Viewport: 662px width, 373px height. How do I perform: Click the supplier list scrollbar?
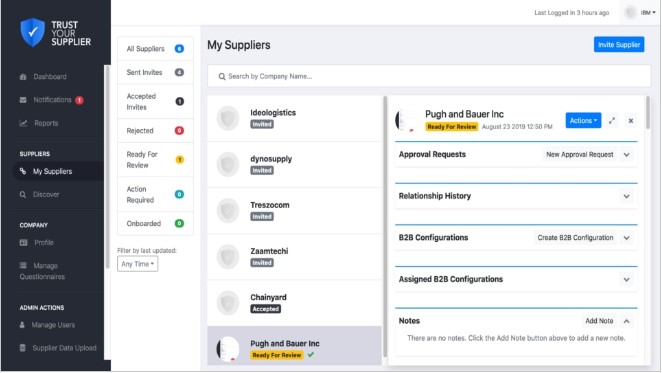pyautogui.click(x=385, y=226)
